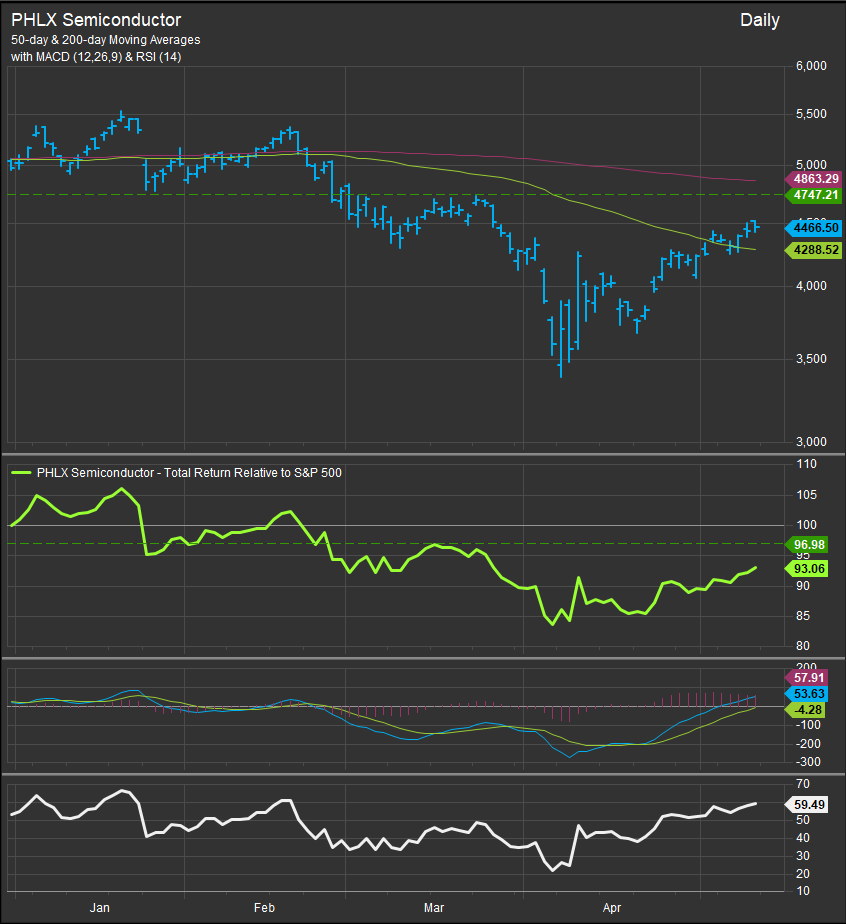Image resolution: width=846 pixels, height=924 pixels.
Task: Select the -4.28 signal line tag
Action: coord(805,710)
